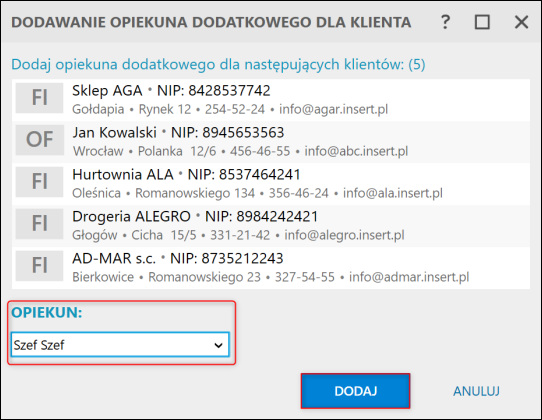Click the info@admar.insert.pl email text
This screenshot has width=542, height=420.
pos(409,277)
